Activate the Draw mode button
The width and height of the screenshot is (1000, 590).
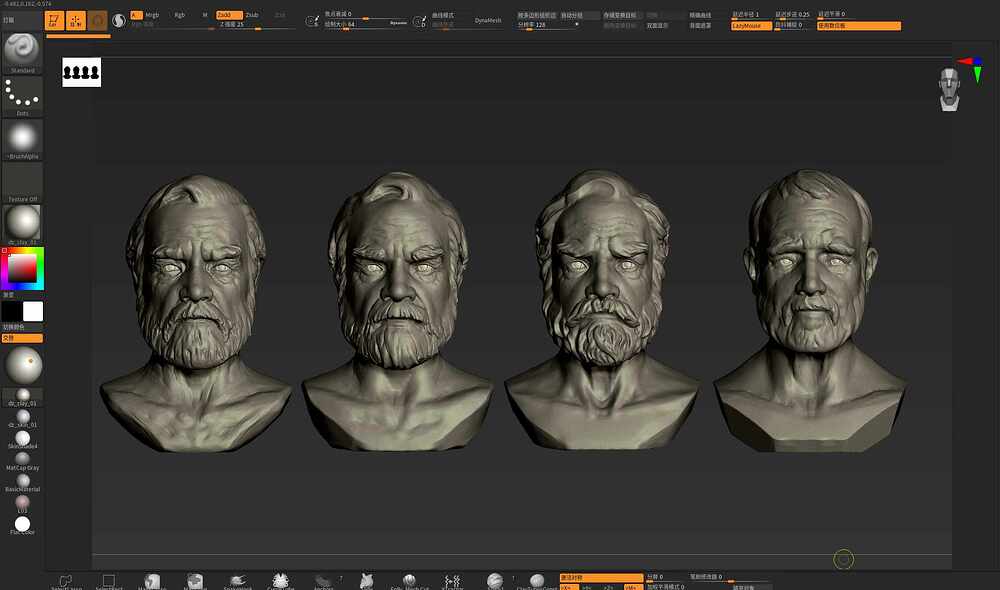coord(76,21)
